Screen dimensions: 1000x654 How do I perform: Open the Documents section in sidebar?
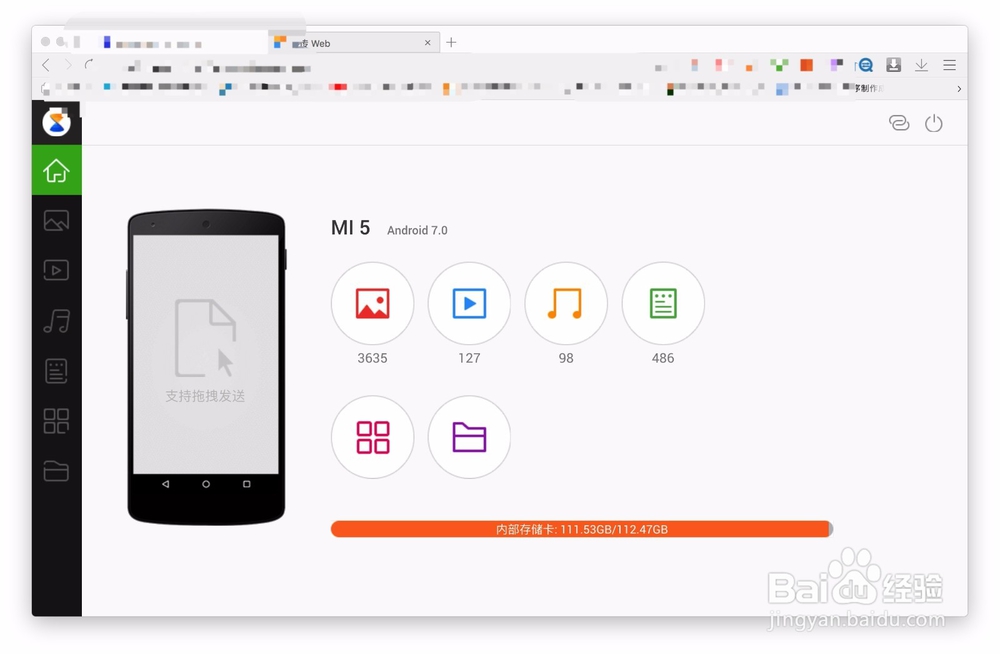pyautogui.click(x=56, y=371)
